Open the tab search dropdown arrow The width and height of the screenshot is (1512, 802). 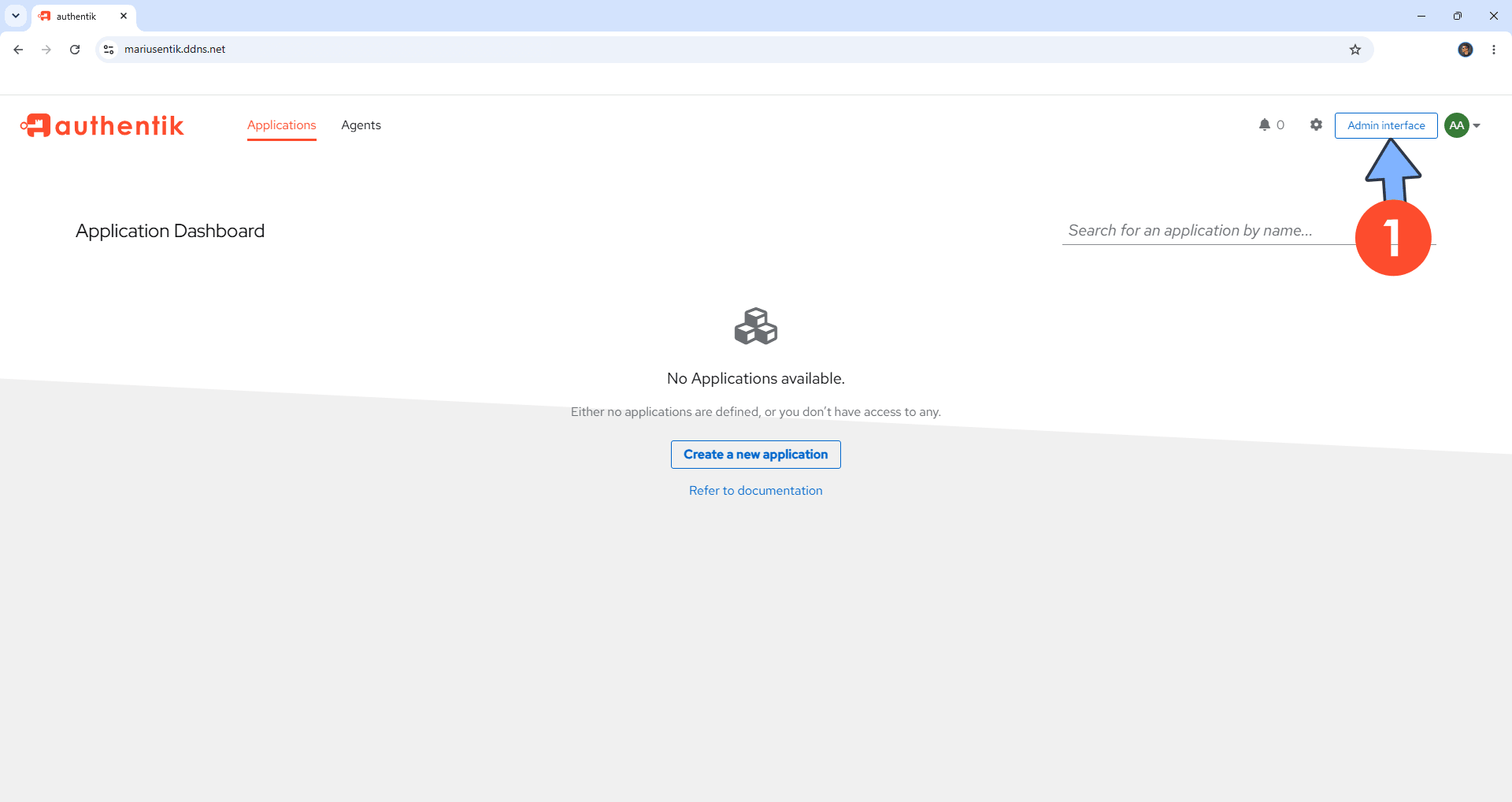(15, 16)
